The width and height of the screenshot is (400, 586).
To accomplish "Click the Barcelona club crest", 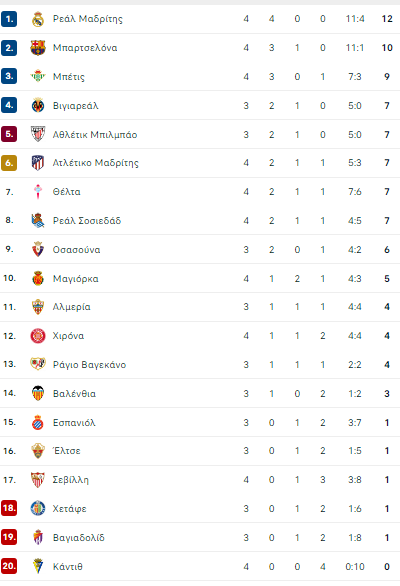I will pos(38,48).
